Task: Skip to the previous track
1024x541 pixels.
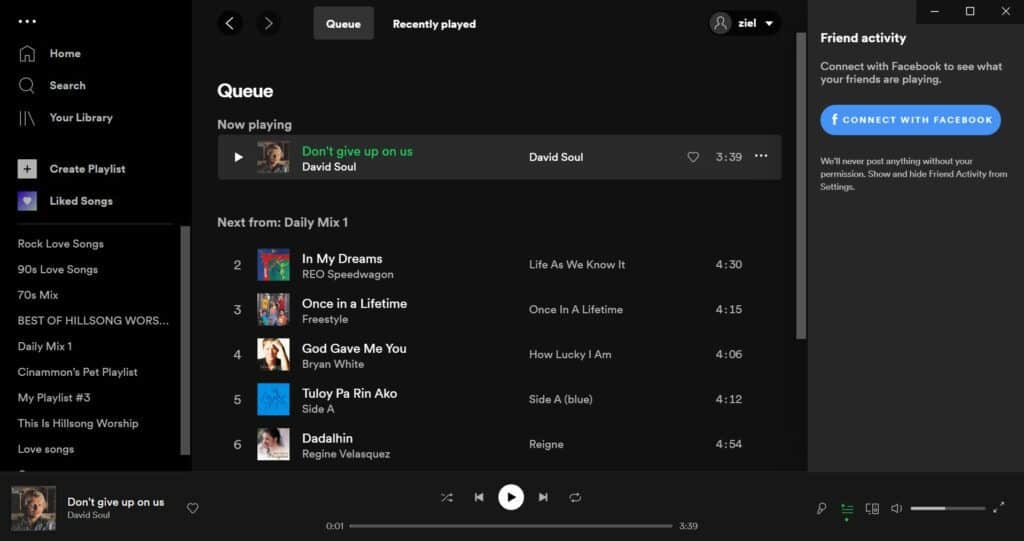Action: 479,497
